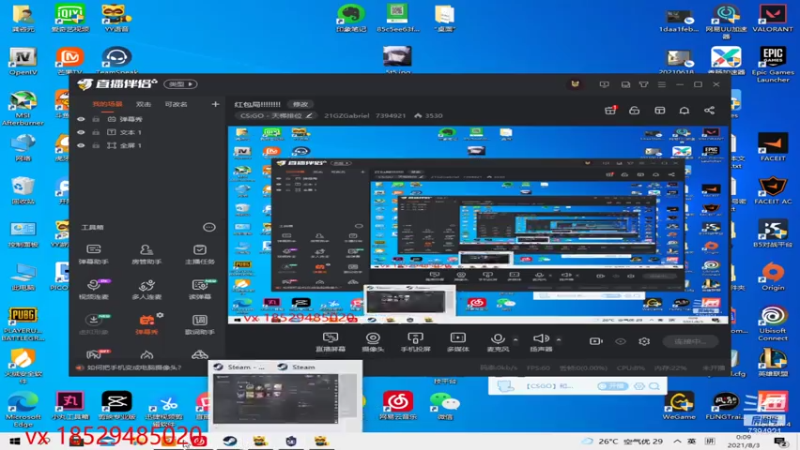This screenshot has height=450, width=800.
Task: Open the hamburger menu in title bar
Action: pyautogui.click(x=662, y=84)
